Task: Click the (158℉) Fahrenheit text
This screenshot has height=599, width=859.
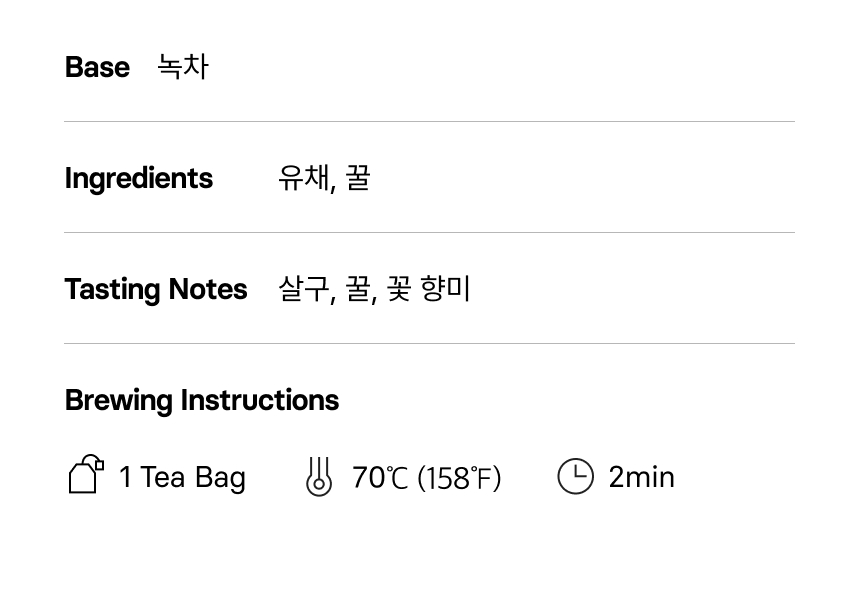Action: (459, 478)
